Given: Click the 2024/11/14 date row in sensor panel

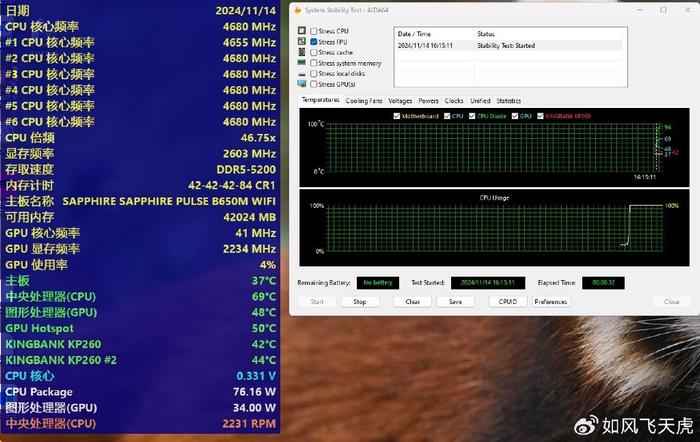Looking at the screenshot, I should click(140, 11).
